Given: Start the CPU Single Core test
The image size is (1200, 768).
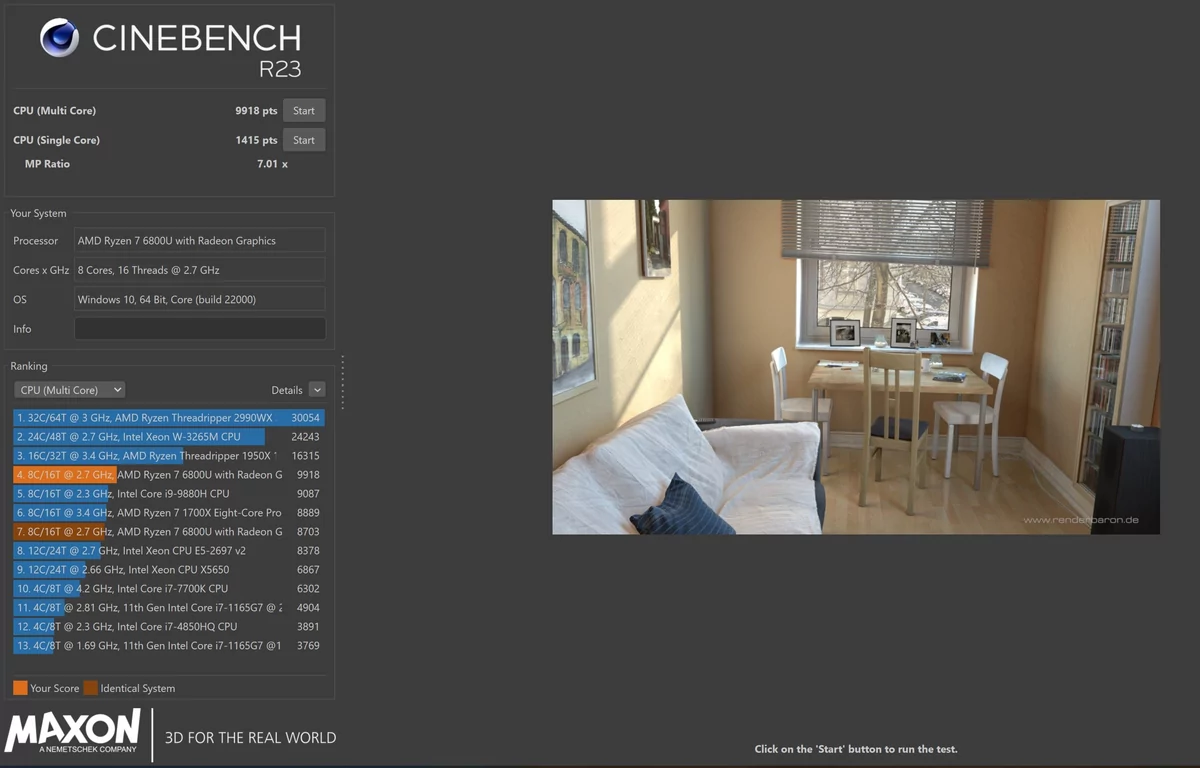Looking at the screenshot, I should click(x=304, y=140).
